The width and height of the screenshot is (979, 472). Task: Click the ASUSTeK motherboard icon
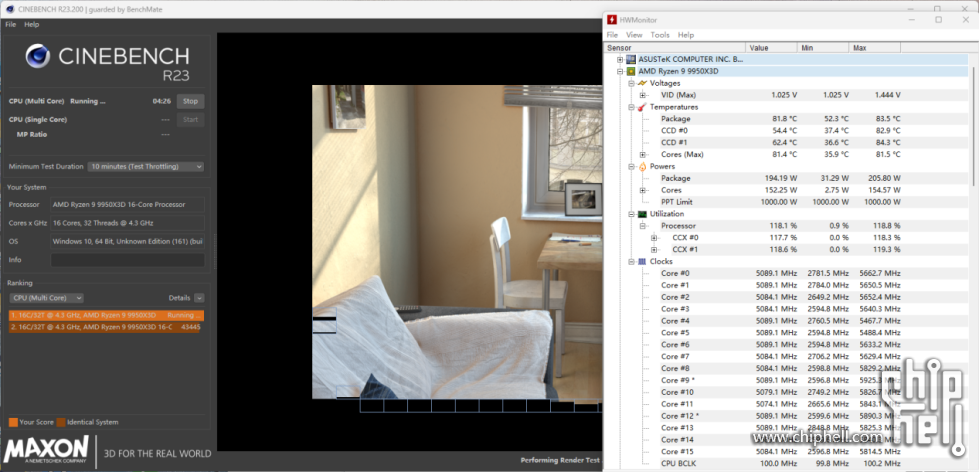coord(630,59)
